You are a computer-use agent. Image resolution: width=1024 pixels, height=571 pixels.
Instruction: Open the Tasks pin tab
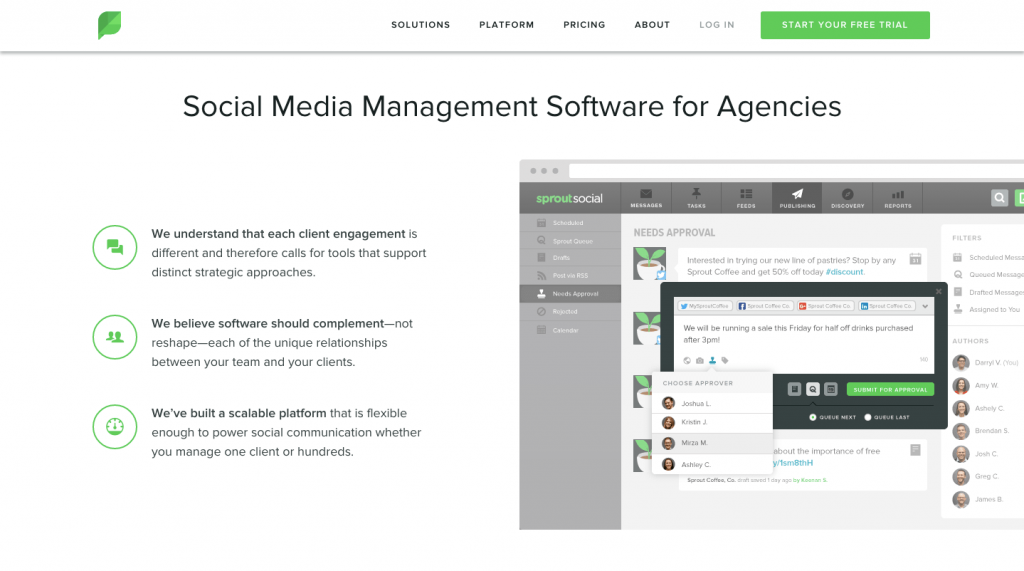coord(696,198)
